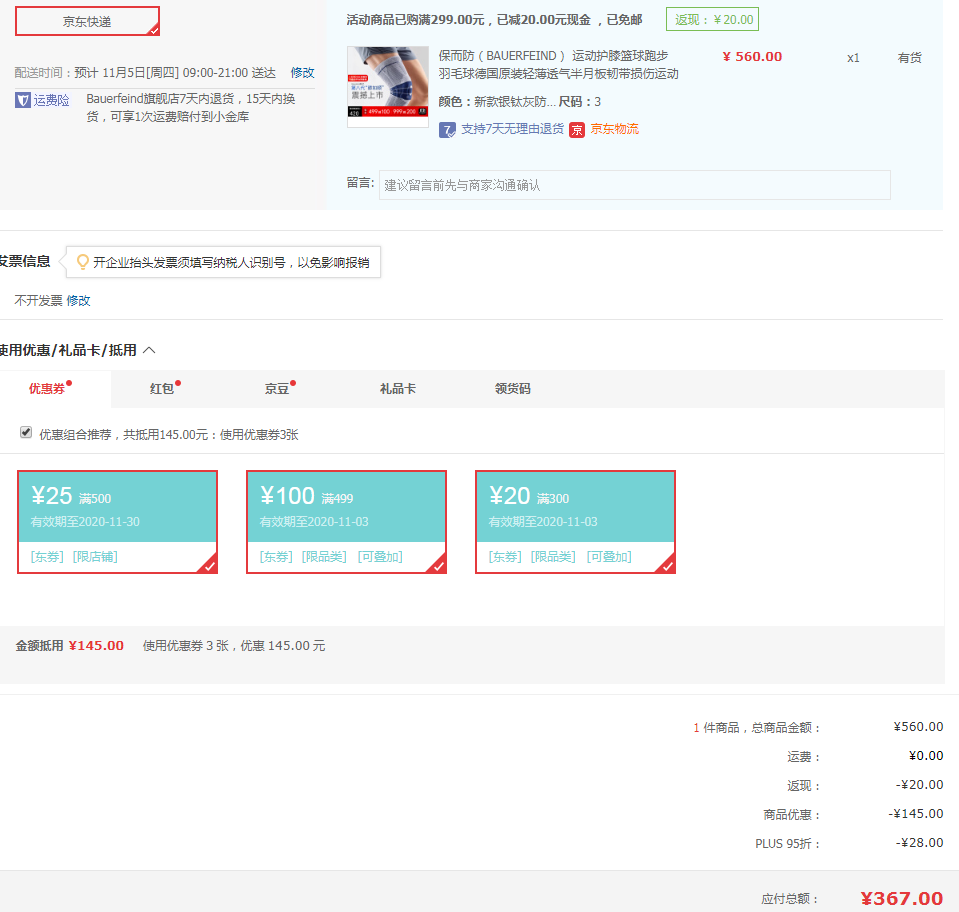Focus the 留言 message input field
This screenshot has width=959, height=912.
pos(635,185)
